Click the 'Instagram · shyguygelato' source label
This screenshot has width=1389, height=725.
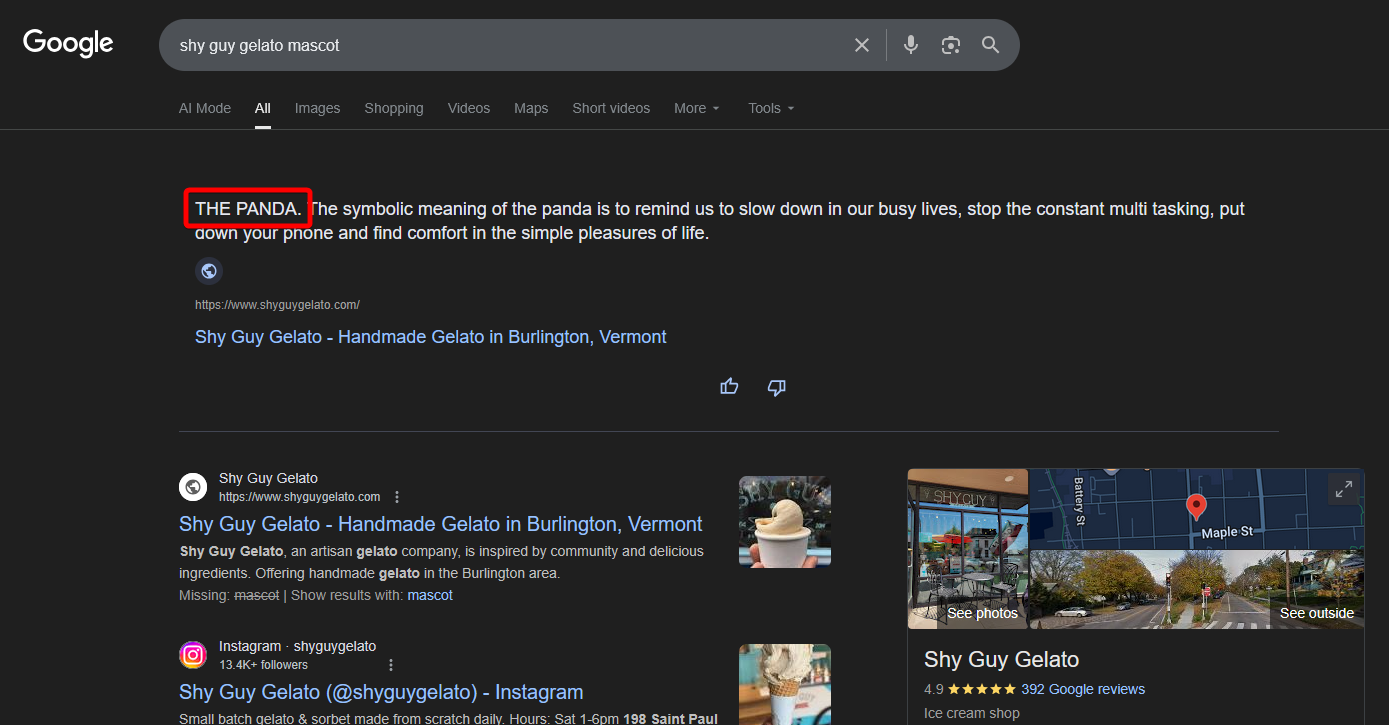(x=298, y=646)
